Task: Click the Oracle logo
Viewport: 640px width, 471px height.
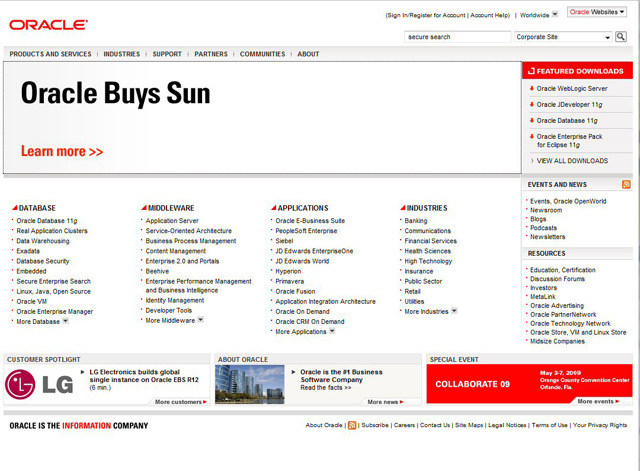Action: (48, 25)
